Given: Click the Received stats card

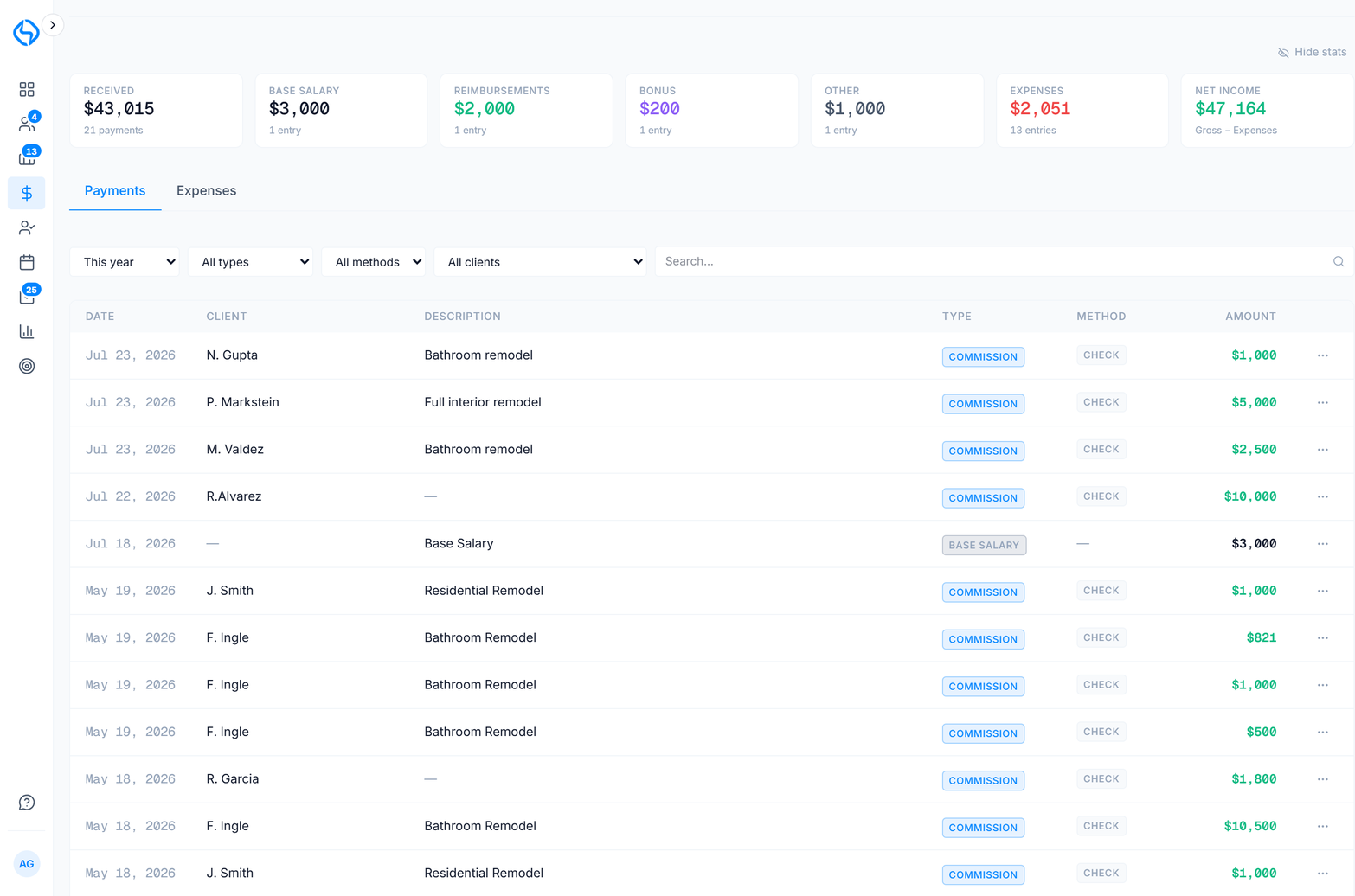Looking at the screenshot, I should 156,110.
